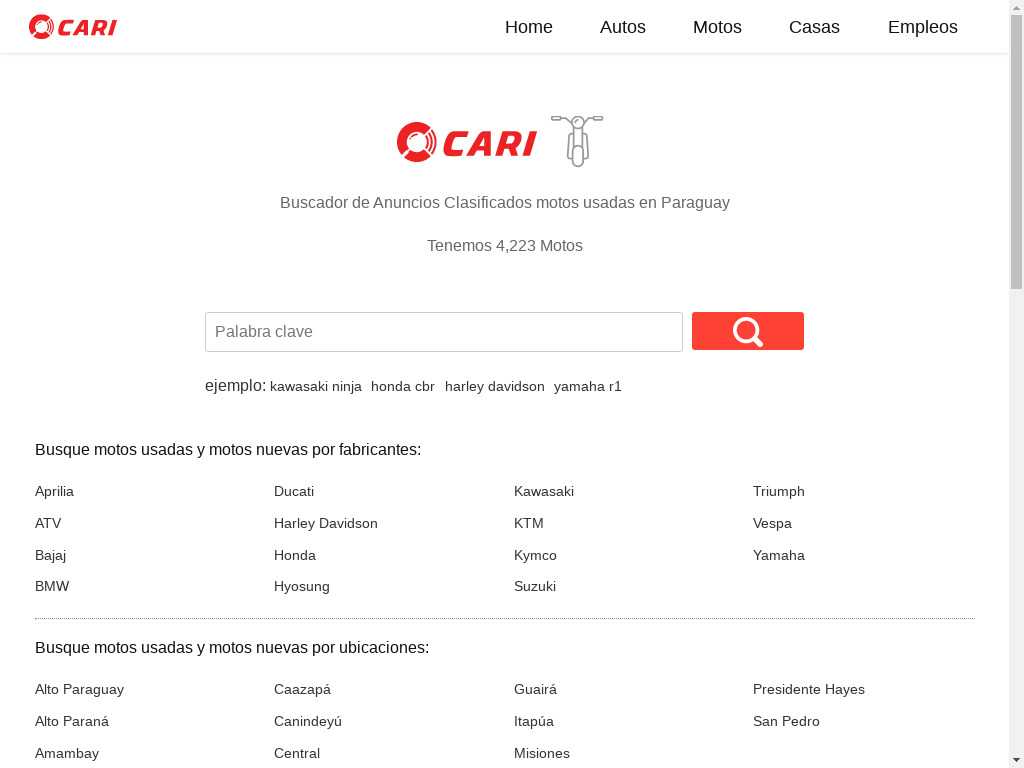Open the Harley Davidson manufacturer link
Image resolution: width=1024 pixels, height=768 pixels.
pyautogui.click(x=325, y=523)
